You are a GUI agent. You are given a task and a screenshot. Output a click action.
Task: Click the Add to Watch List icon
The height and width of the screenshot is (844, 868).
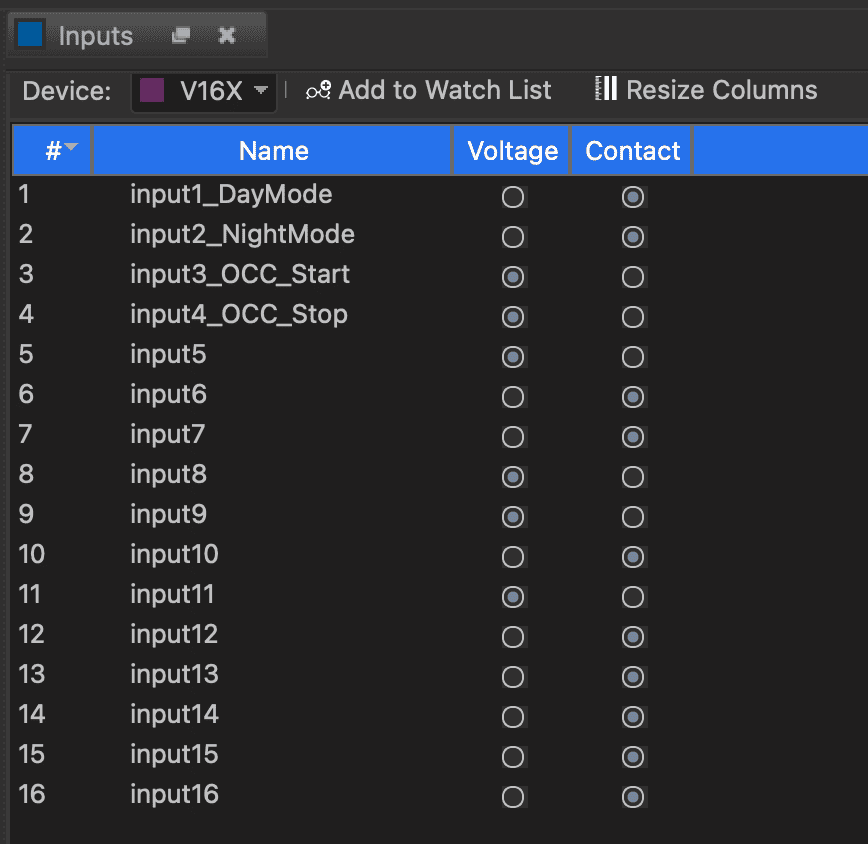[318, 90]
